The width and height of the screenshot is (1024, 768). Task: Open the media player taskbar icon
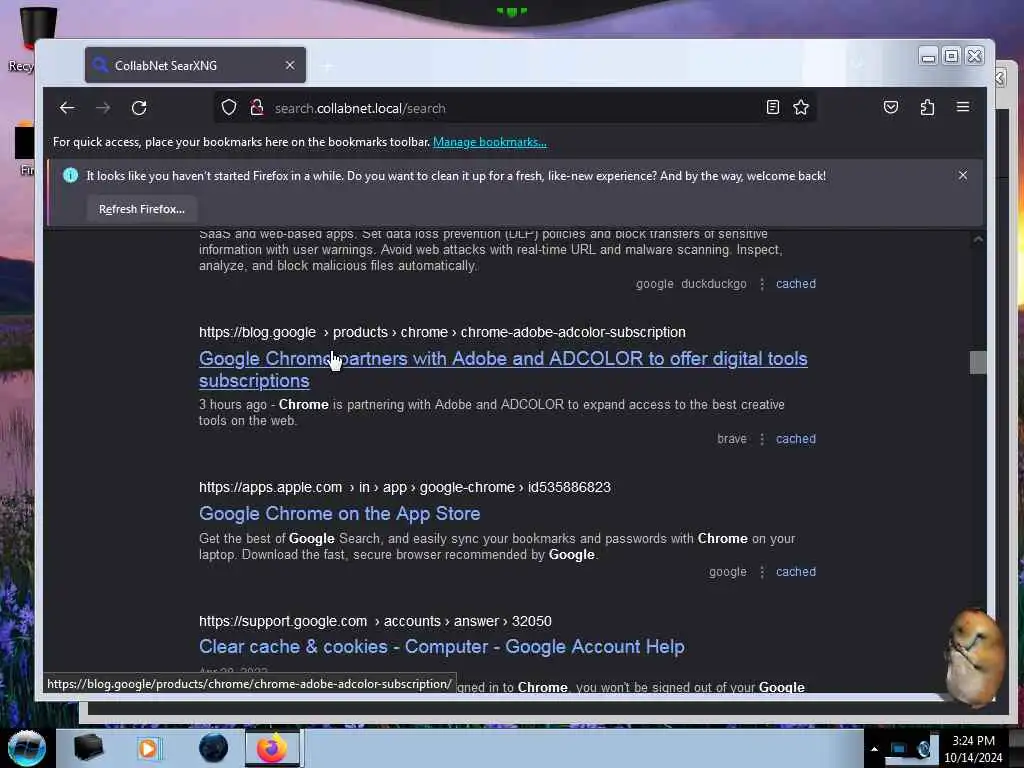point(148,748)
